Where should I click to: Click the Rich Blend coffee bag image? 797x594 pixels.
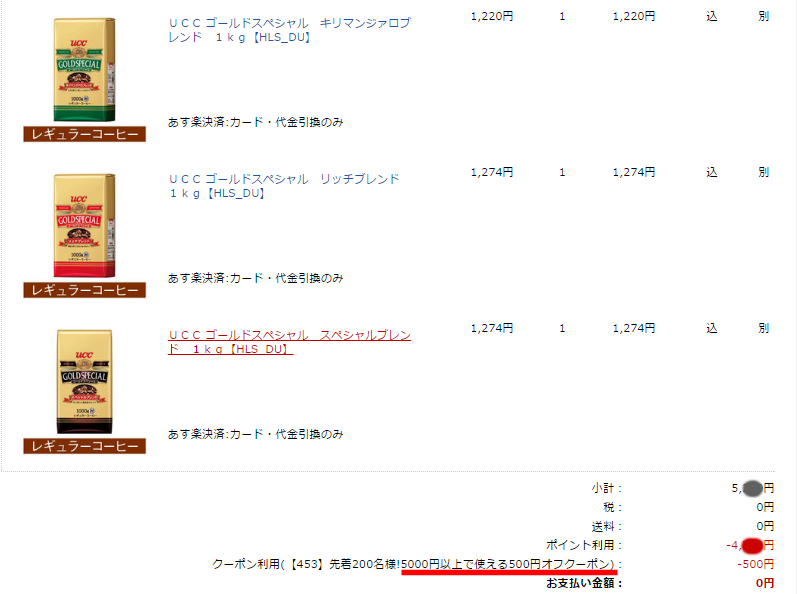[x=84, y=226]
